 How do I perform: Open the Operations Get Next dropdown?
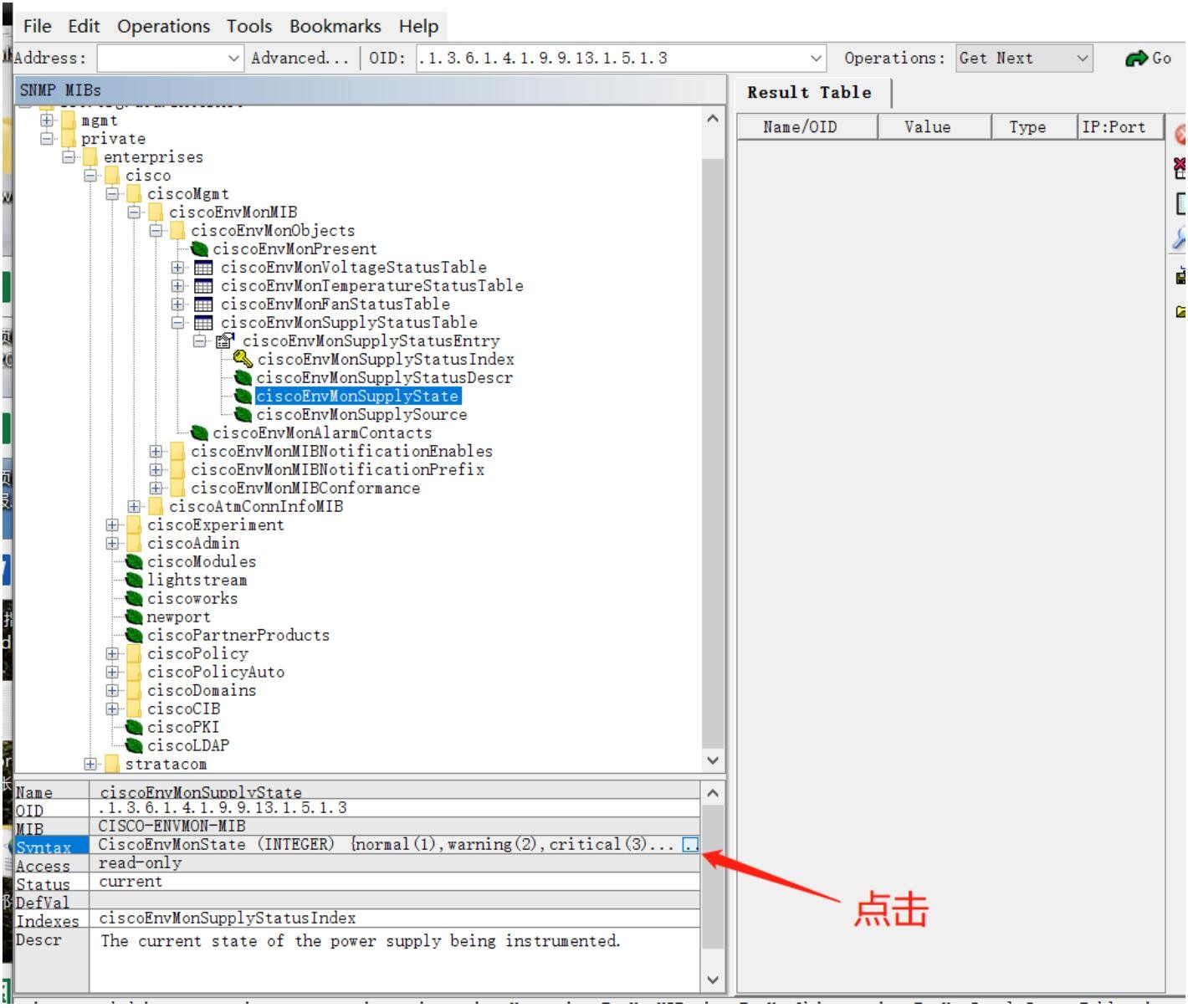(x=1024, y=59)
